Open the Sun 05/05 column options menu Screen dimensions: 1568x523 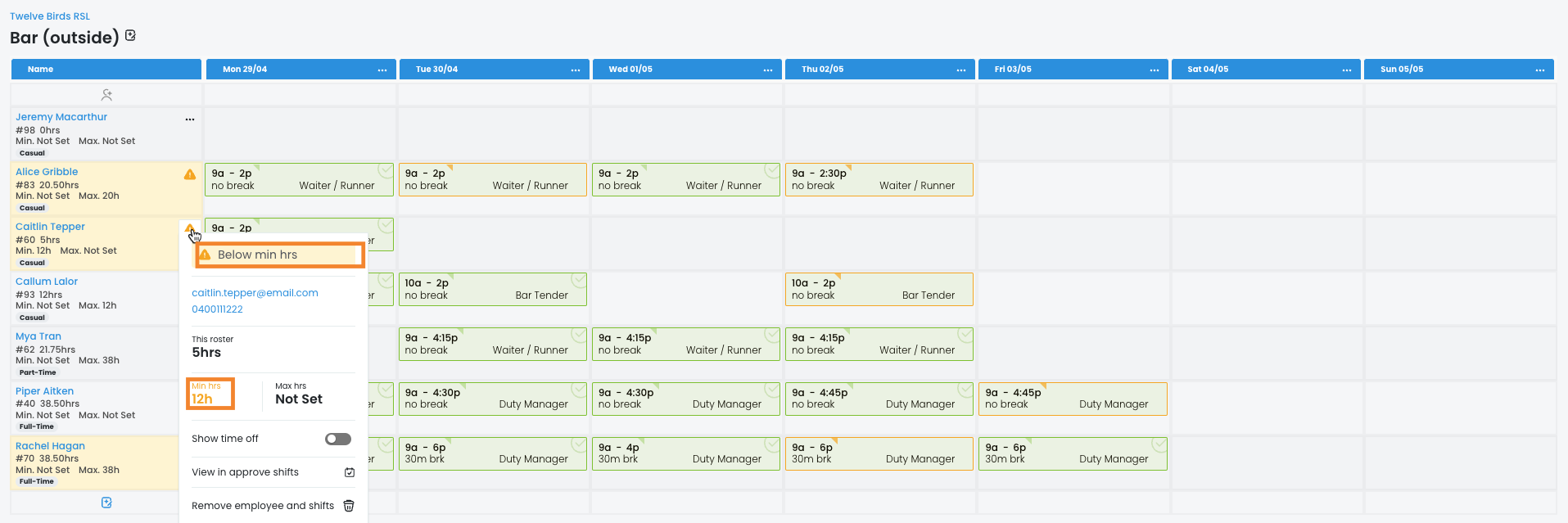pos(1540,70)
